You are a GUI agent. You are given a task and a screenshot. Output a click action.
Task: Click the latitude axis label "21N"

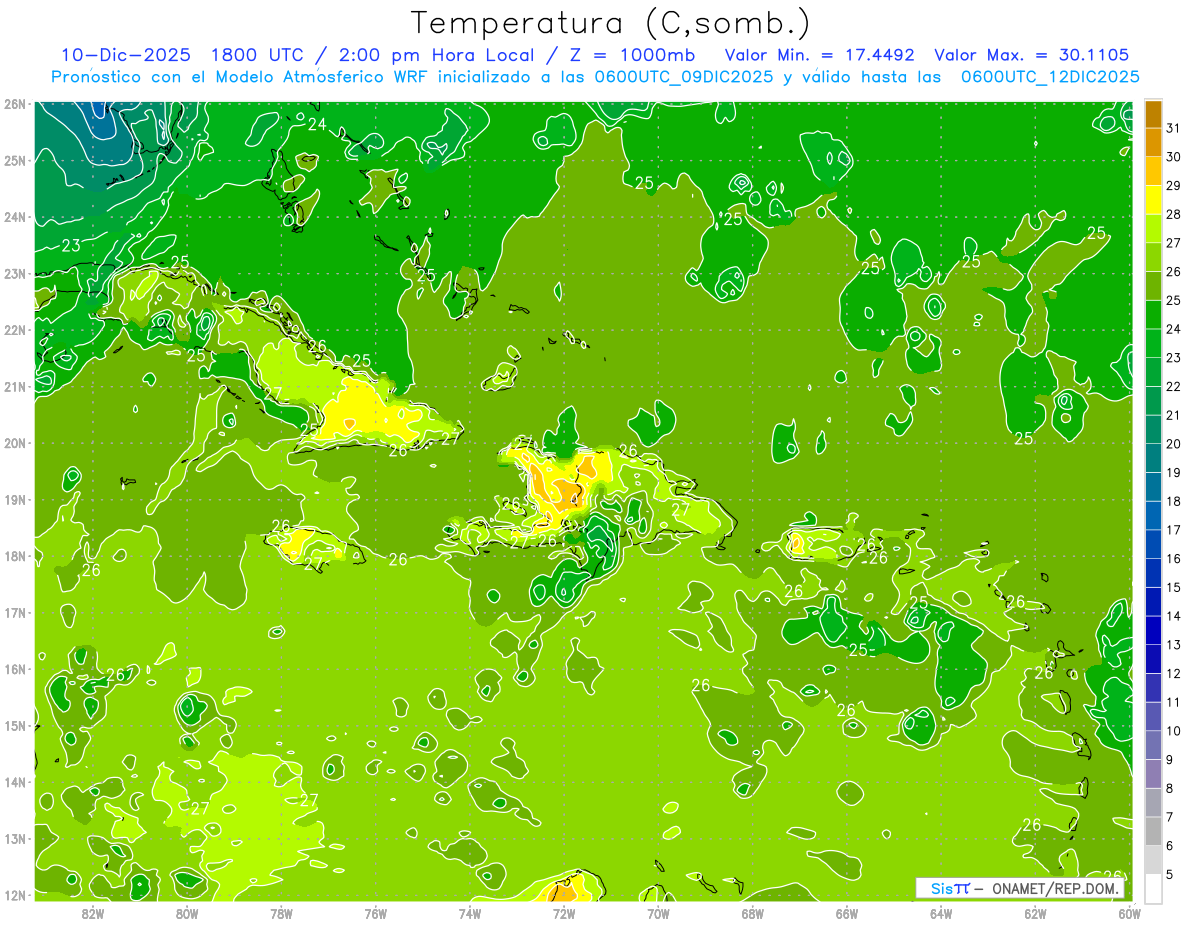coord(15,386)
